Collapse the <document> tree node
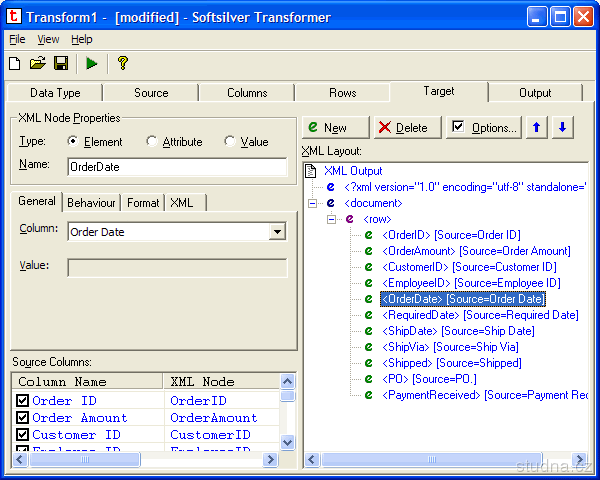Image resolution: width=600 pixels, height=480 pixels. 313,203
